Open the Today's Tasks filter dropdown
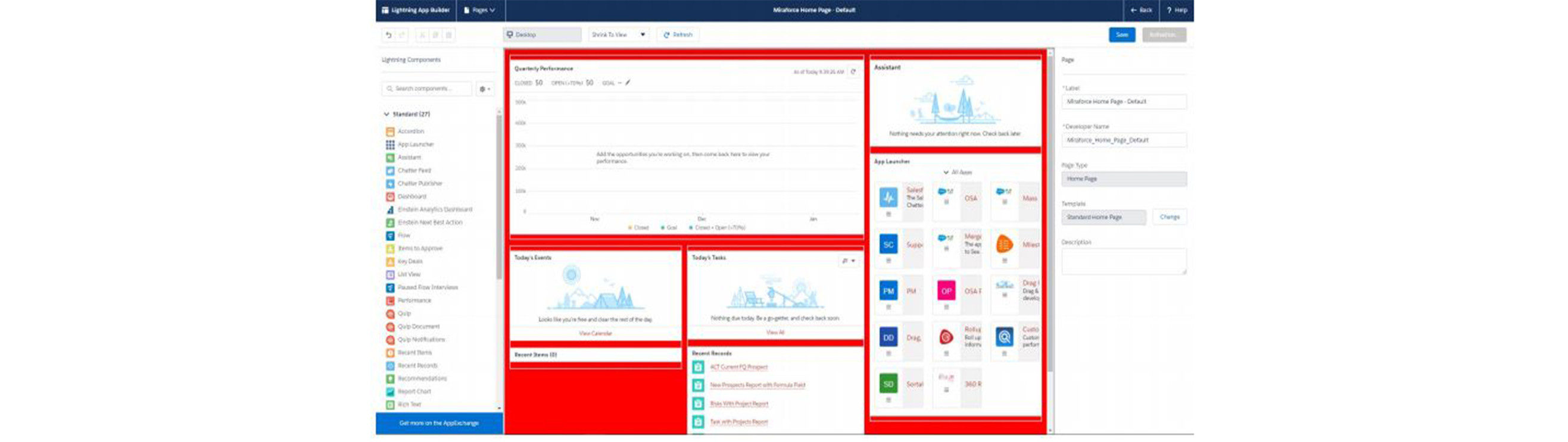 [849, 261]
